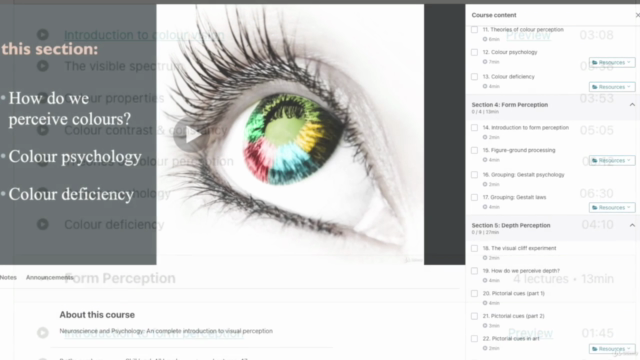Click the Course content panel title

pyautogui.click(x=494, y=15)
